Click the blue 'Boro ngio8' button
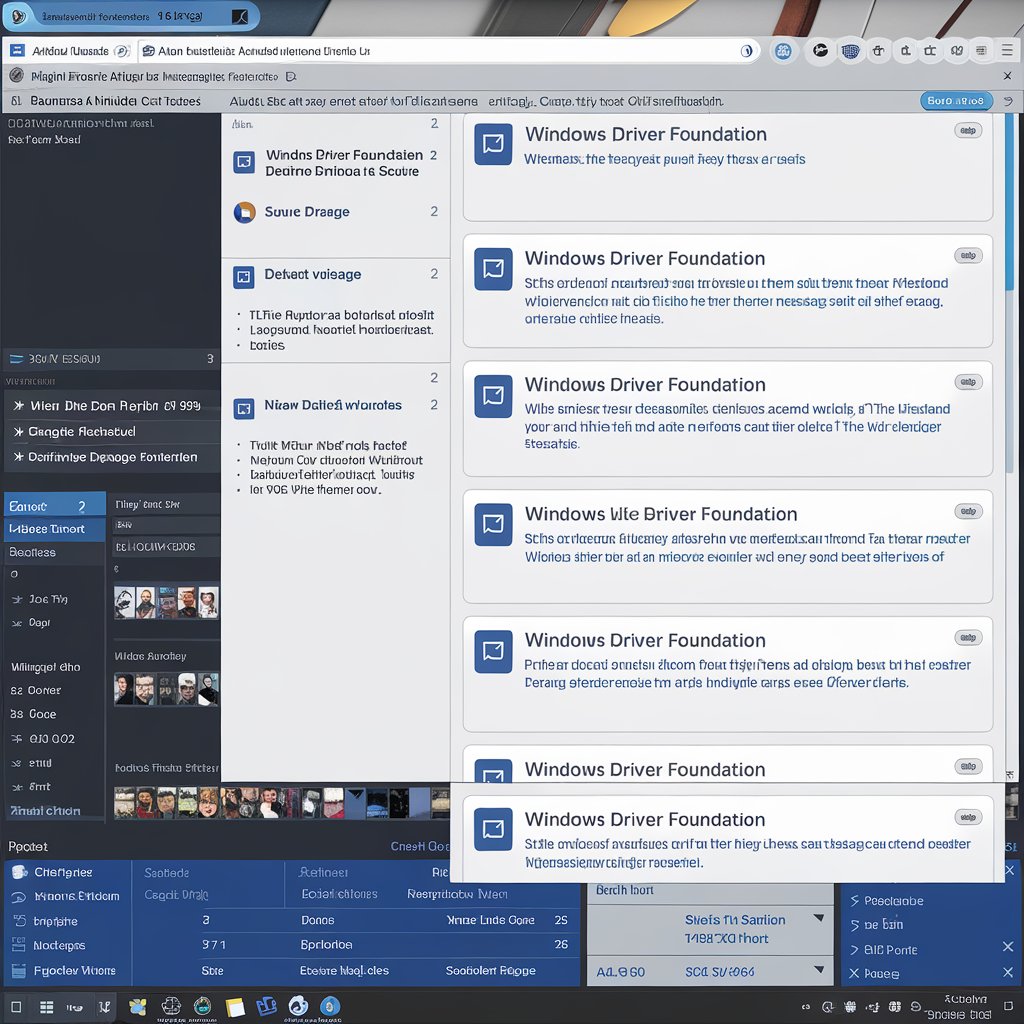This screenshot has height=1024, width=1024. (956, 101)
